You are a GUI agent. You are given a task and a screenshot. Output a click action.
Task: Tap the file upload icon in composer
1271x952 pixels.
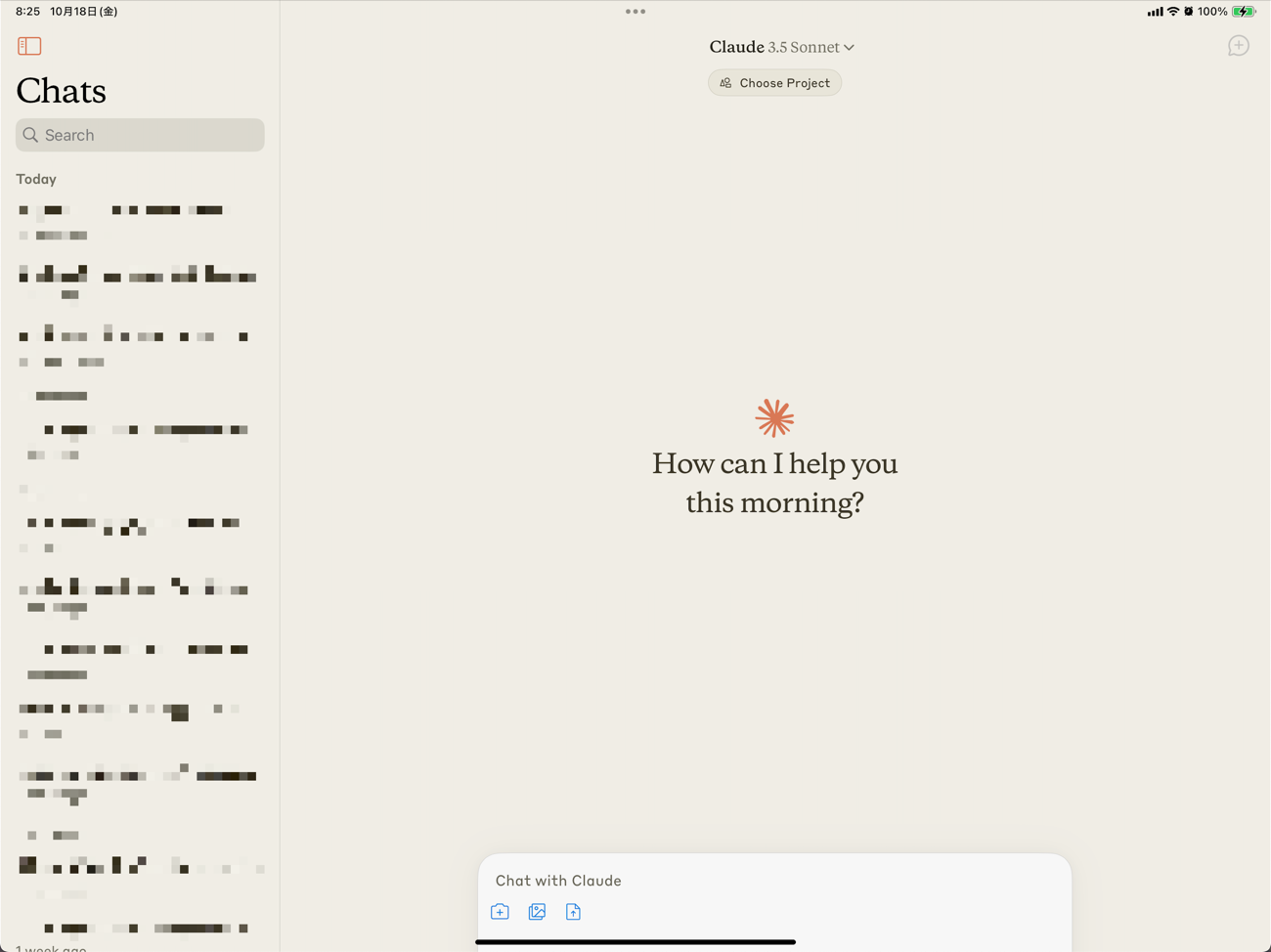(x=573, y=912)
